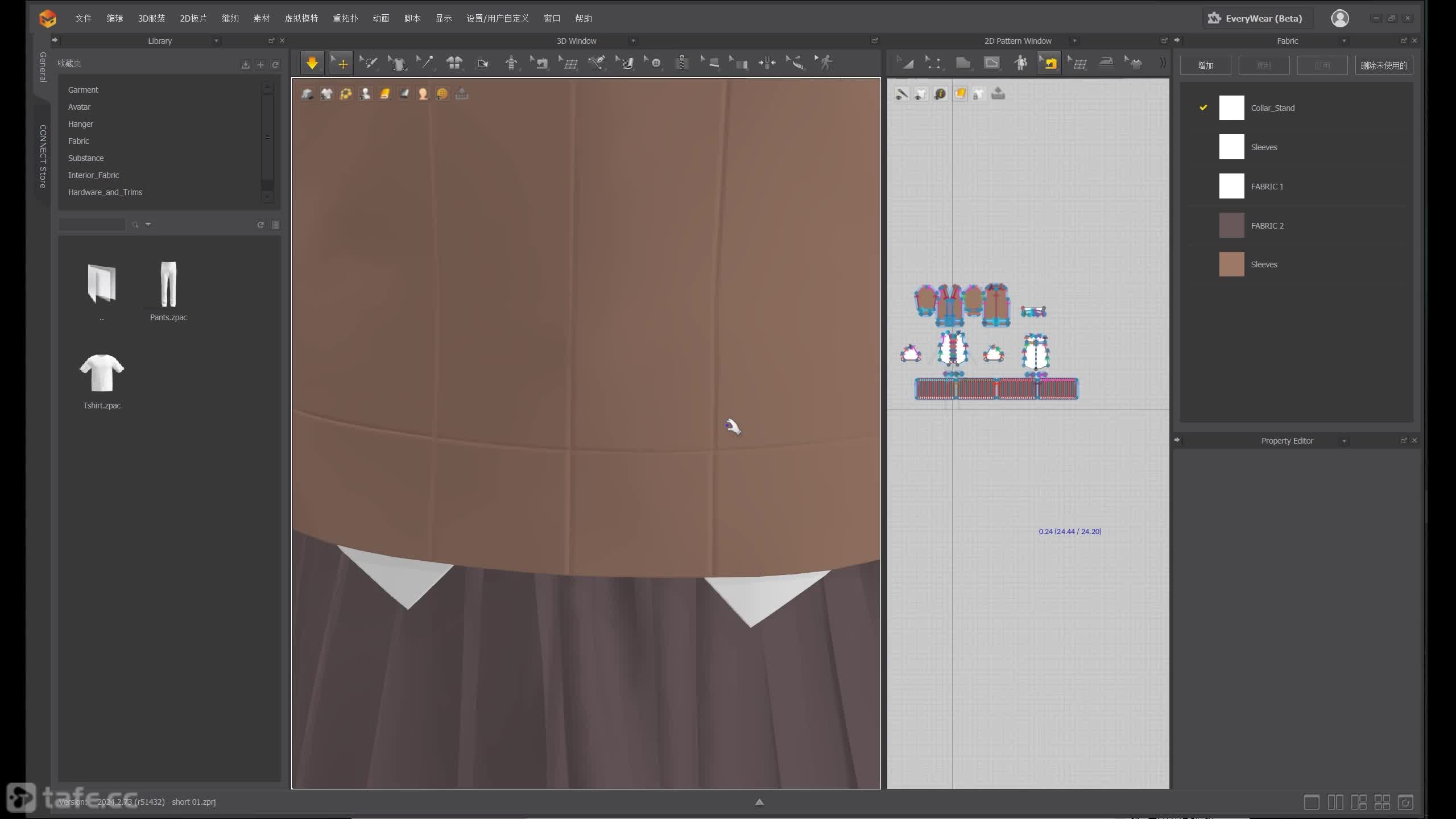
Task: Select the garment tape measure tool
Action: [x=795, y=63]
